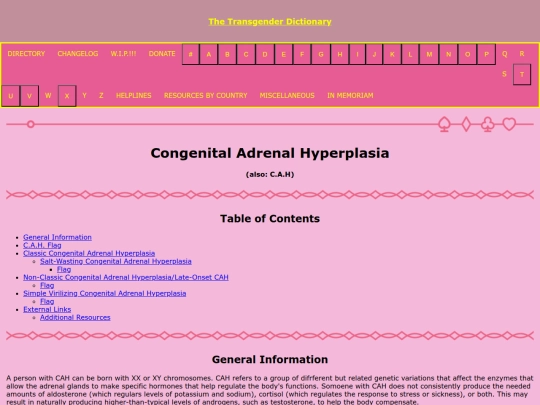Choose letter Q in alphabet nav
This screenshot has height=405, width=540.
(x=505, y=54)
